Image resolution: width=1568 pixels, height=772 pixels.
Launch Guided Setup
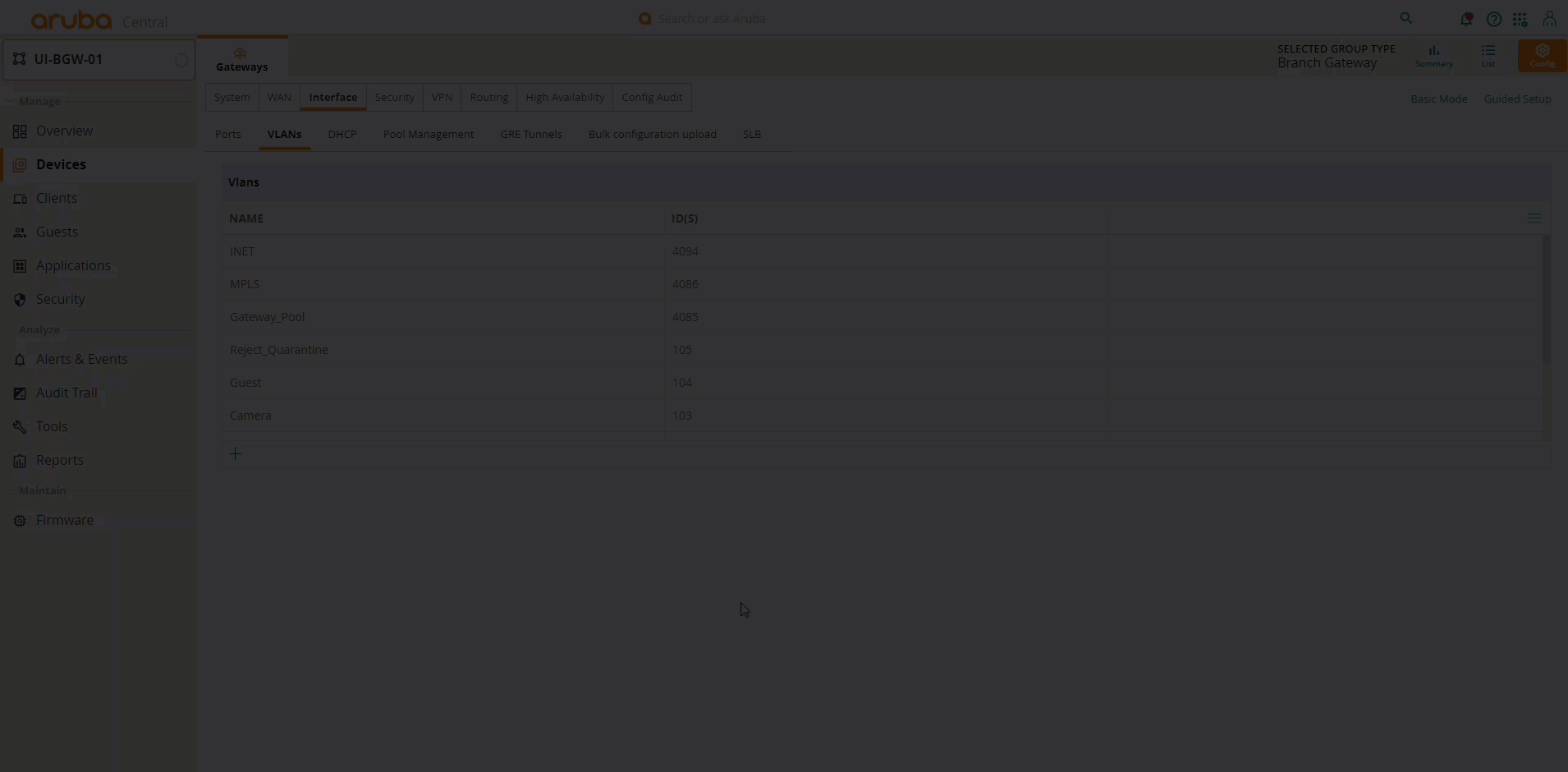[1516, 98]
